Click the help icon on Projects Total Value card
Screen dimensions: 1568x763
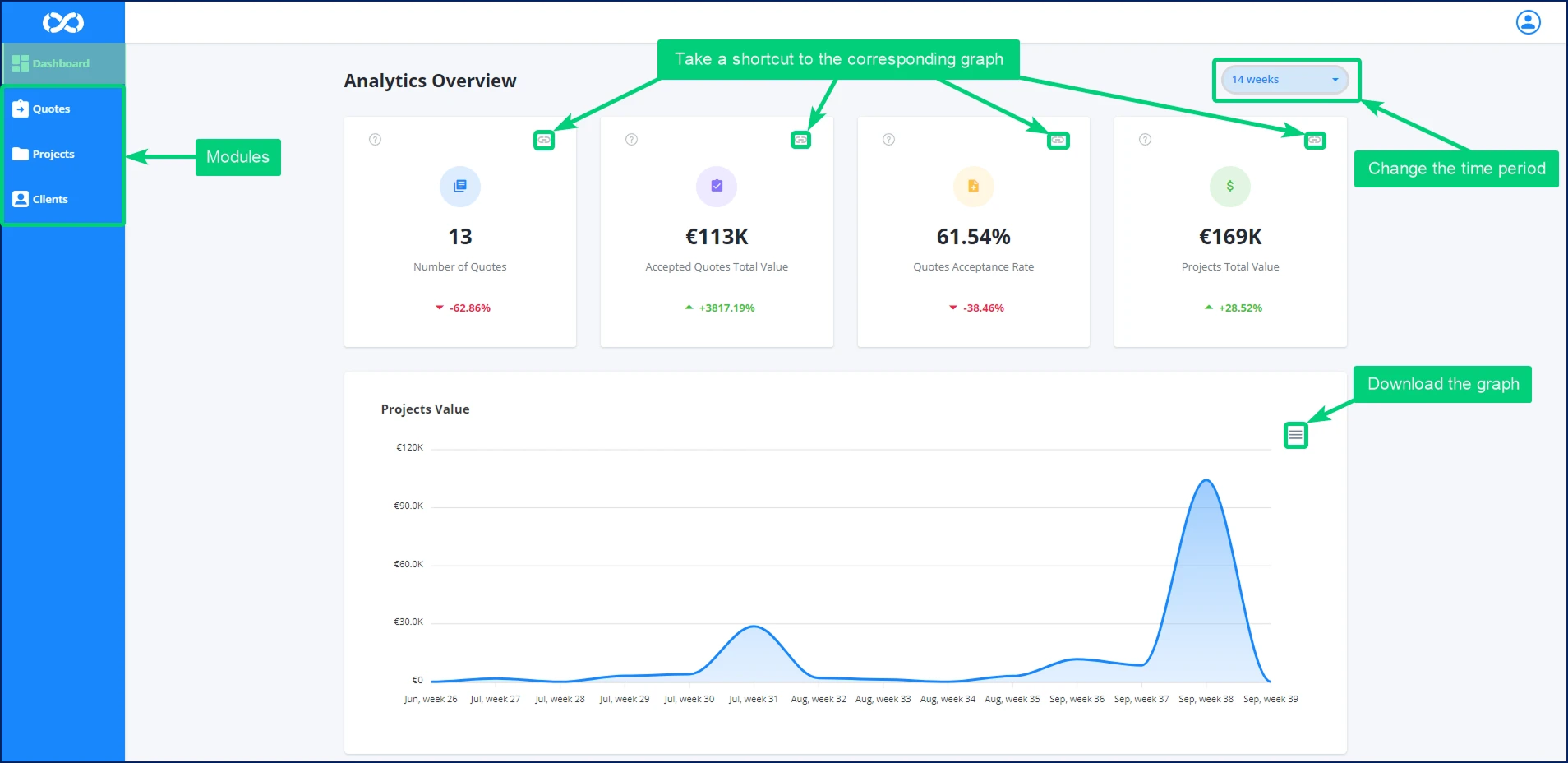coord(1145,140)
